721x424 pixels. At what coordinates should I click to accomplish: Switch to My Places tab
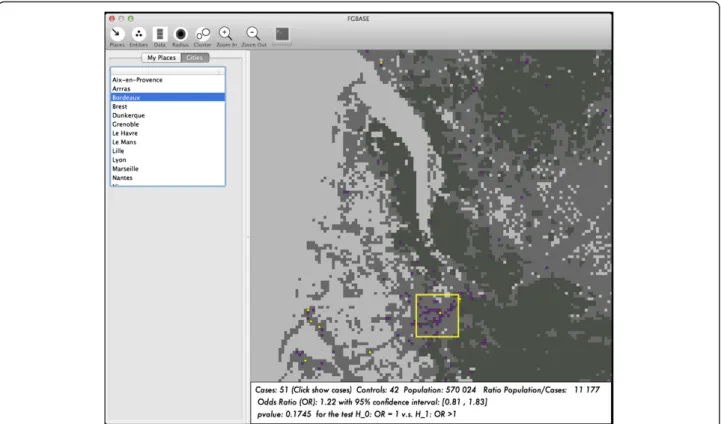pyautogui.click(x=161, y=57)
